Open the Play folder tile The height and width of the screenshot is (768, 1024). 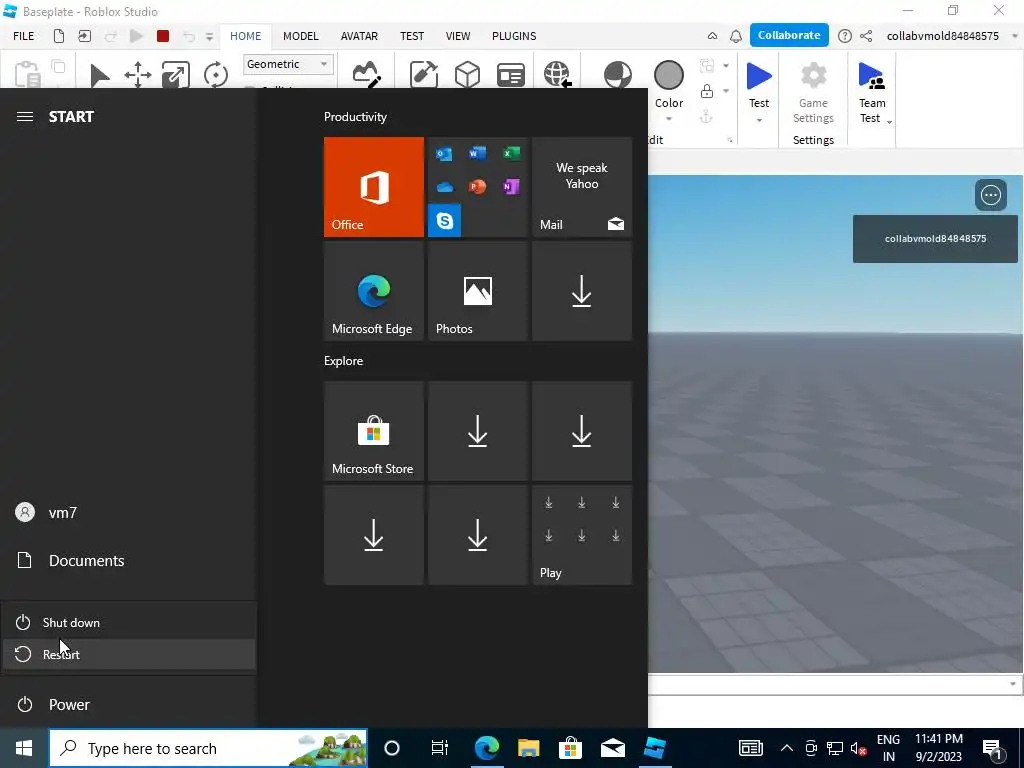click(x=582, y=535)
